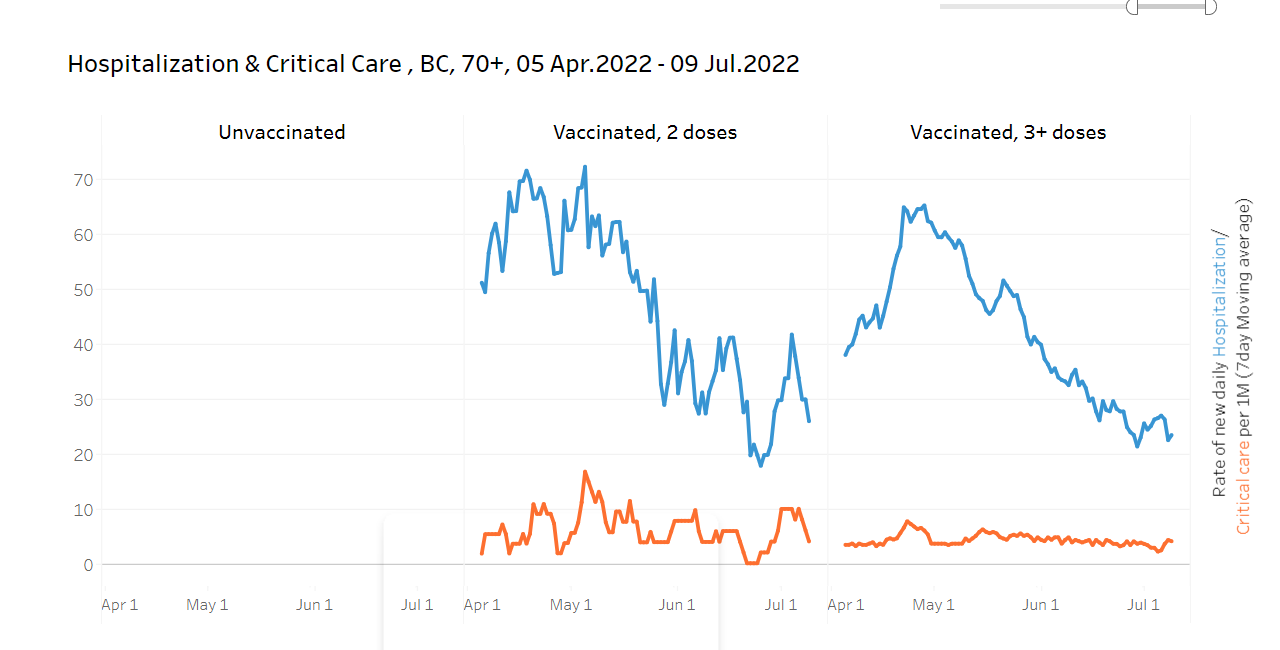Click the dark selected range between slider handles

pyautogui.click(x=1171, y=7)
